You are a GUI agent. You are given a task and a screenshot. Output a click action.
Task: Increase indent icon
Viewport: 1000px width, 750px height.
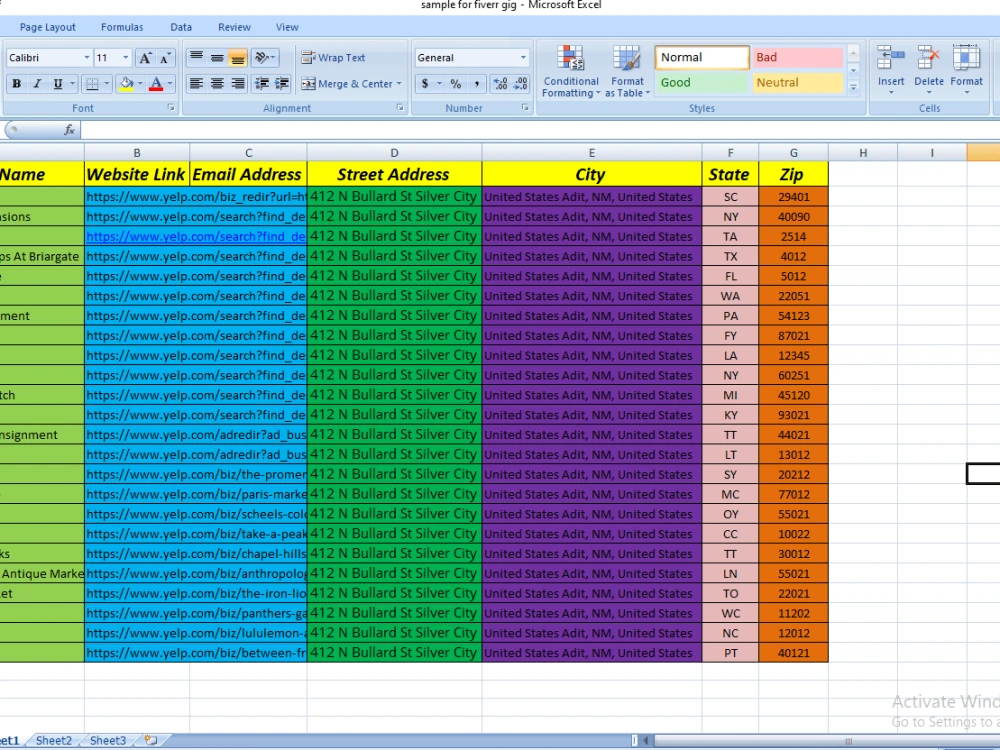point(281,84)
